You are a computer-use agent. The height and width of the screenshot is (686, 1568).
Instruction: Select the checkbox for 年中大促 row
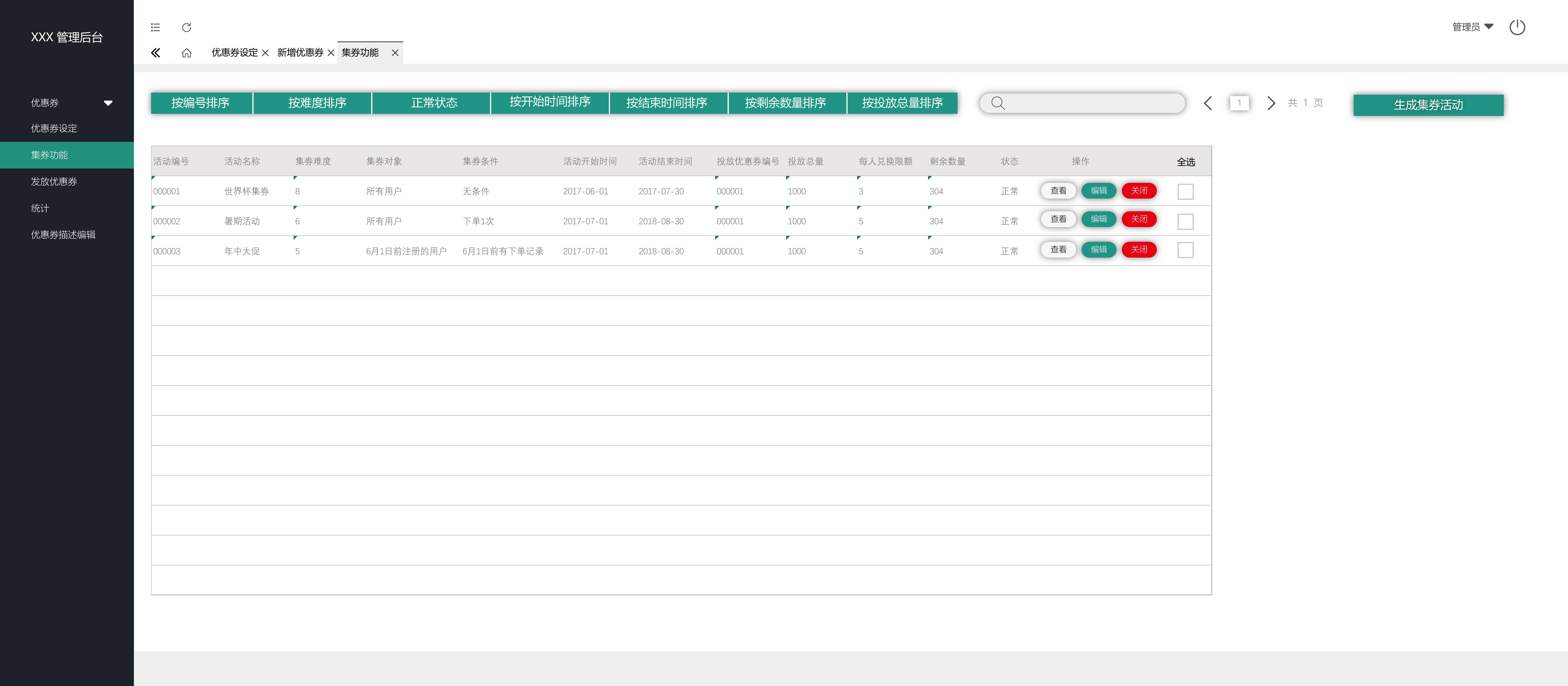[x=1185, y=250]
